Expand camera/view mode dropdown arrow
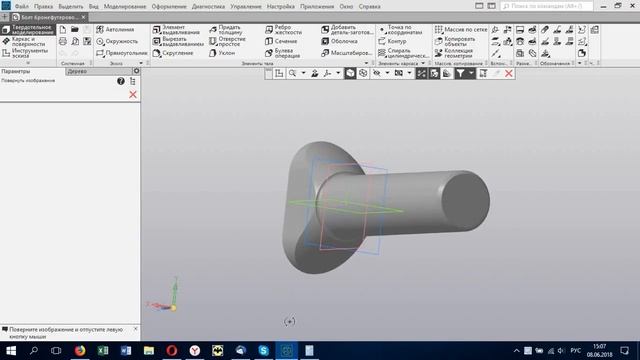The height and width of the screenshot is (360, 640). click(409, 73)
